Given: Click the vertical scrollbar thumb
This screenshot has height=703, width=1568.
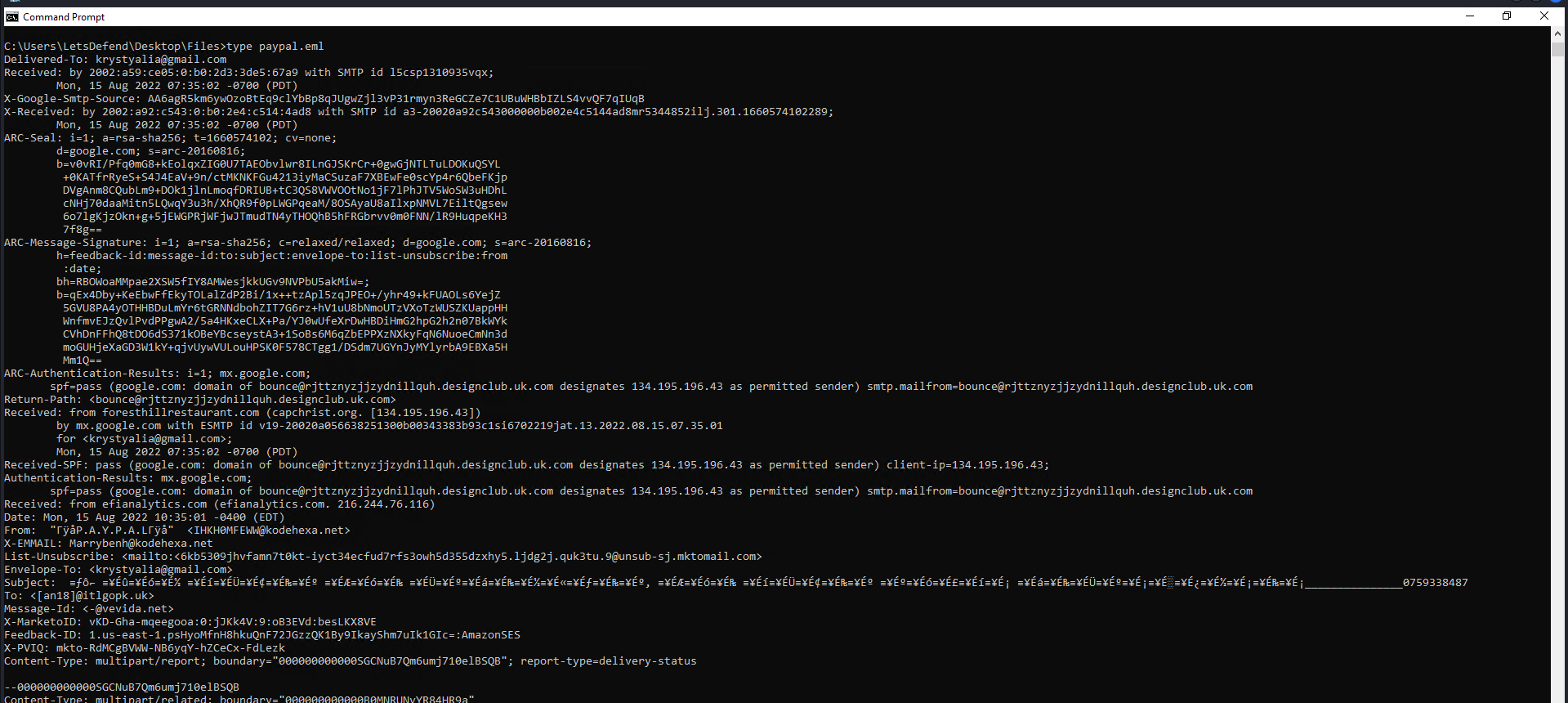Looking at the screenshot, I should [x=1557, y=48].
